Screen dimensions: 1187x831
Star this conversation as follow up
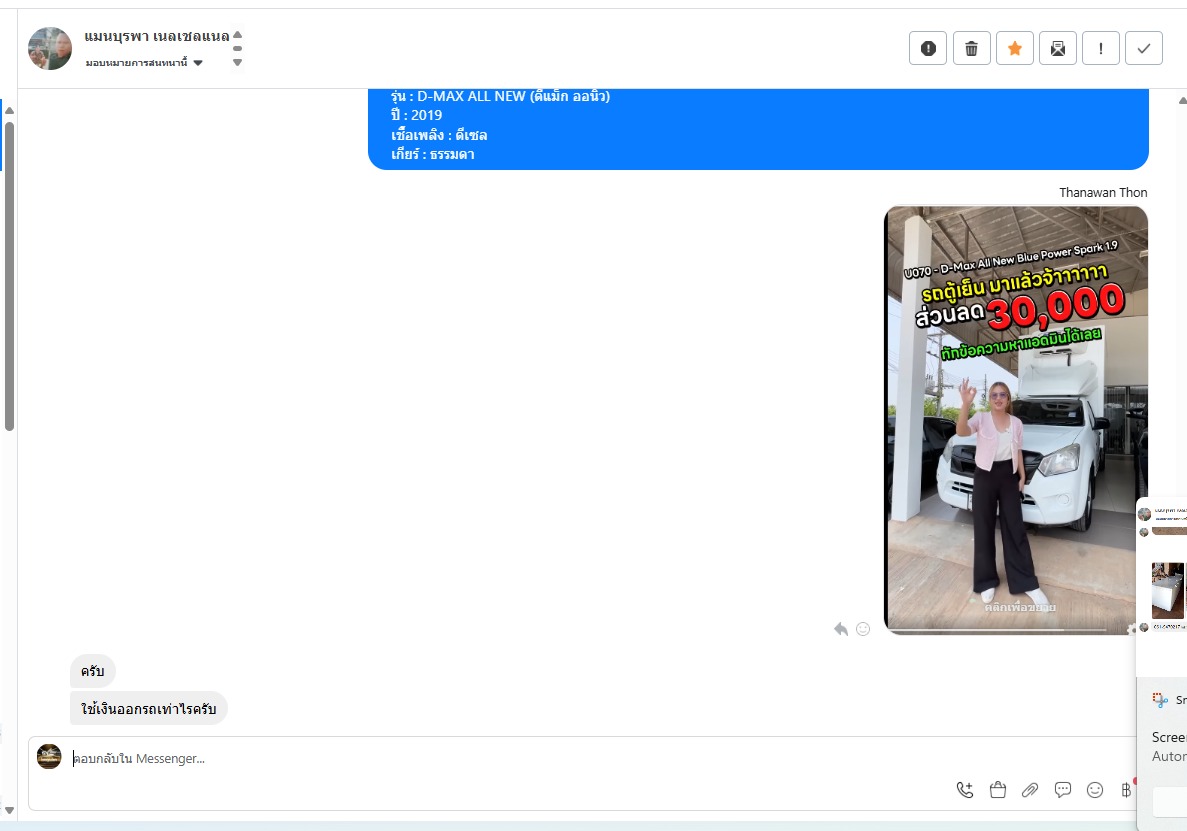click(x=1014, y=48)
